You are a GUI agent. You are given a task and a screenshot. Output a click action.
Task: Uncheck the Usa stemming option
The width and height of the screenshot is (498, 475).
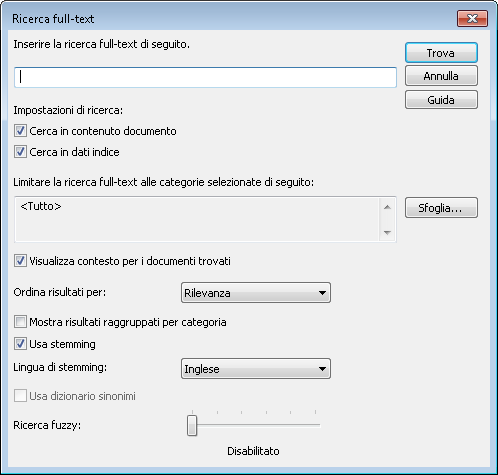pos(20,344)
